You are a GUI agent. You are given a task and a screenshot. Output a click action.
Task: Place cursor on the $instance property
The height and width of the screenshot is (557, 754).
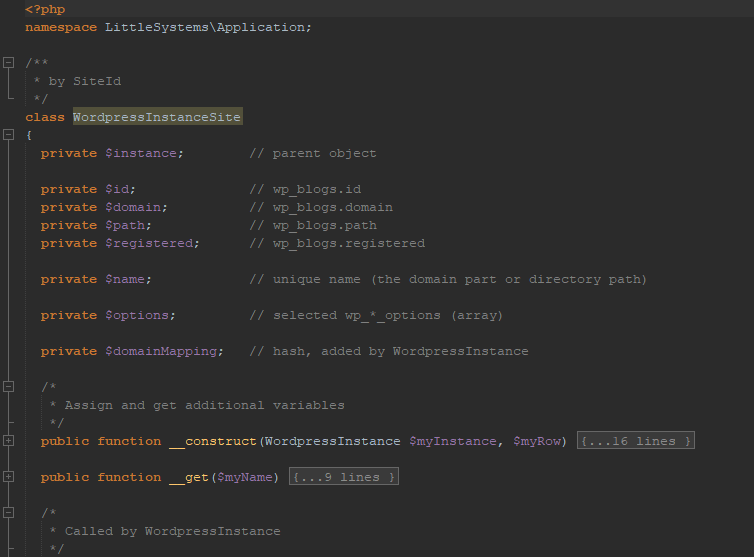pos(144,153)
